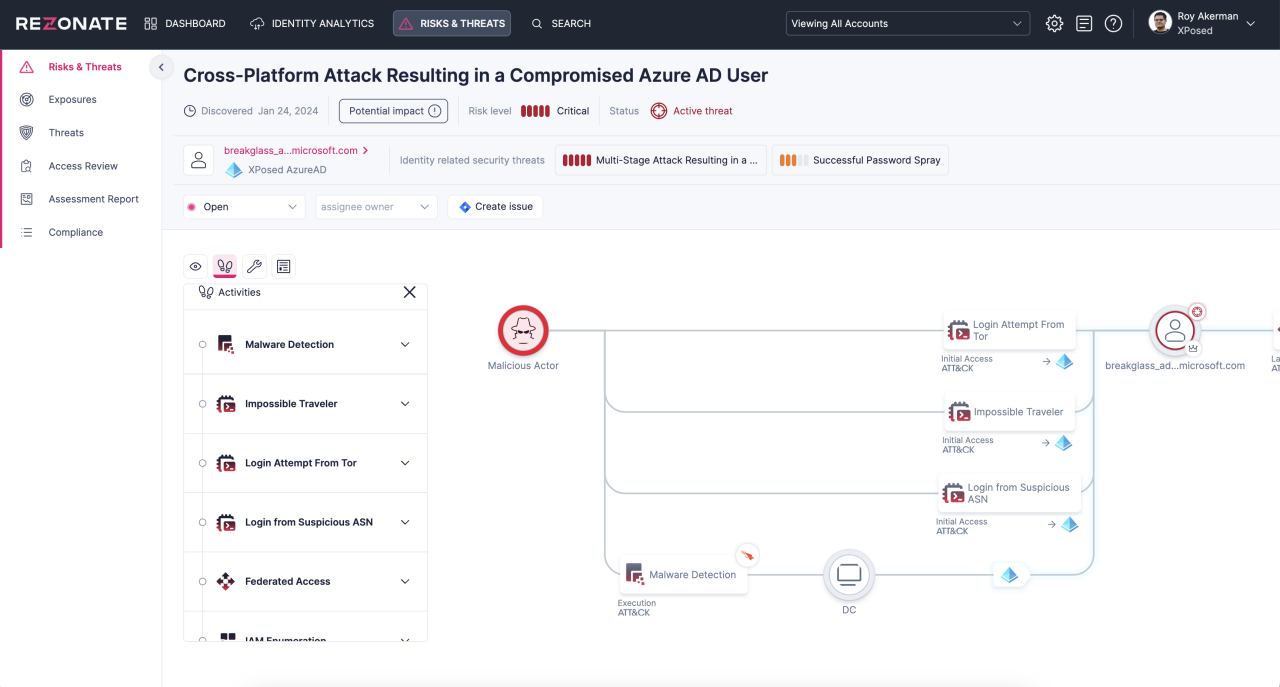Open the settings gear icon

point(1054,23)
